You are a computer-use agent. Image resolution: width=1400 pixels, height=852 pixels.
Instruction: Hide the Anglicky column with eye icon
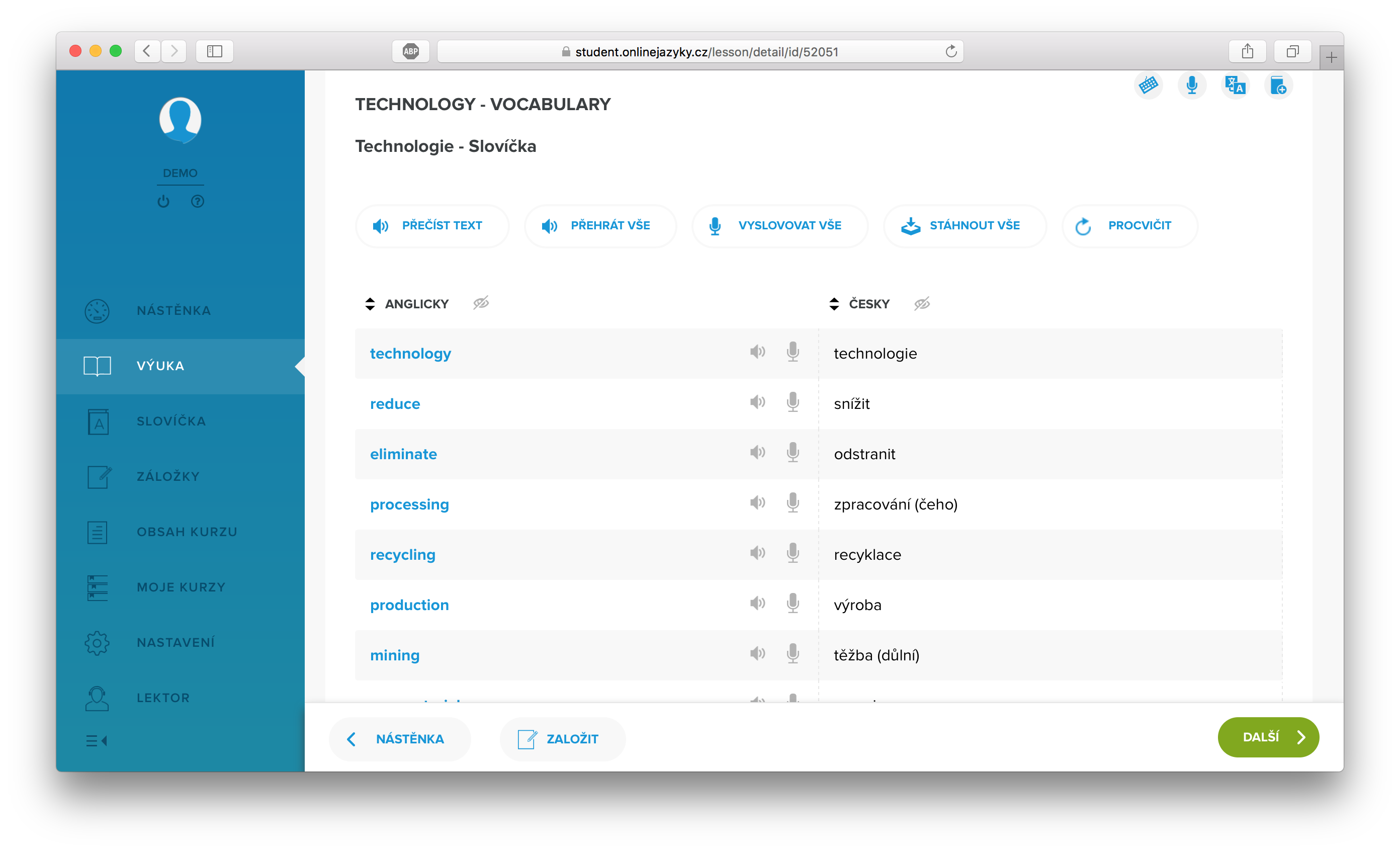481,303
